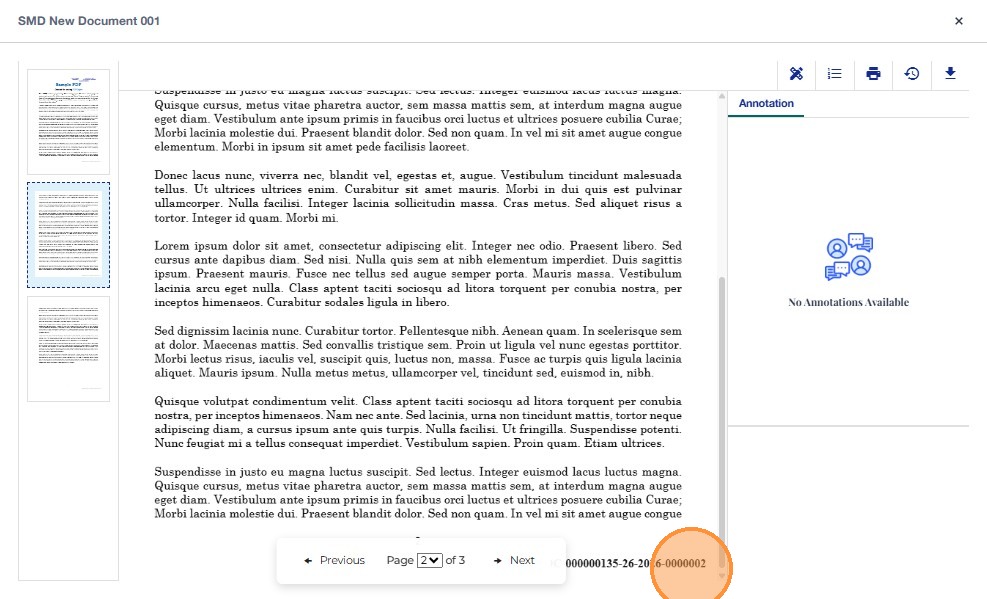Open the version history clock icon
Viewport: 987px width, 599px height.
[911, 74]
